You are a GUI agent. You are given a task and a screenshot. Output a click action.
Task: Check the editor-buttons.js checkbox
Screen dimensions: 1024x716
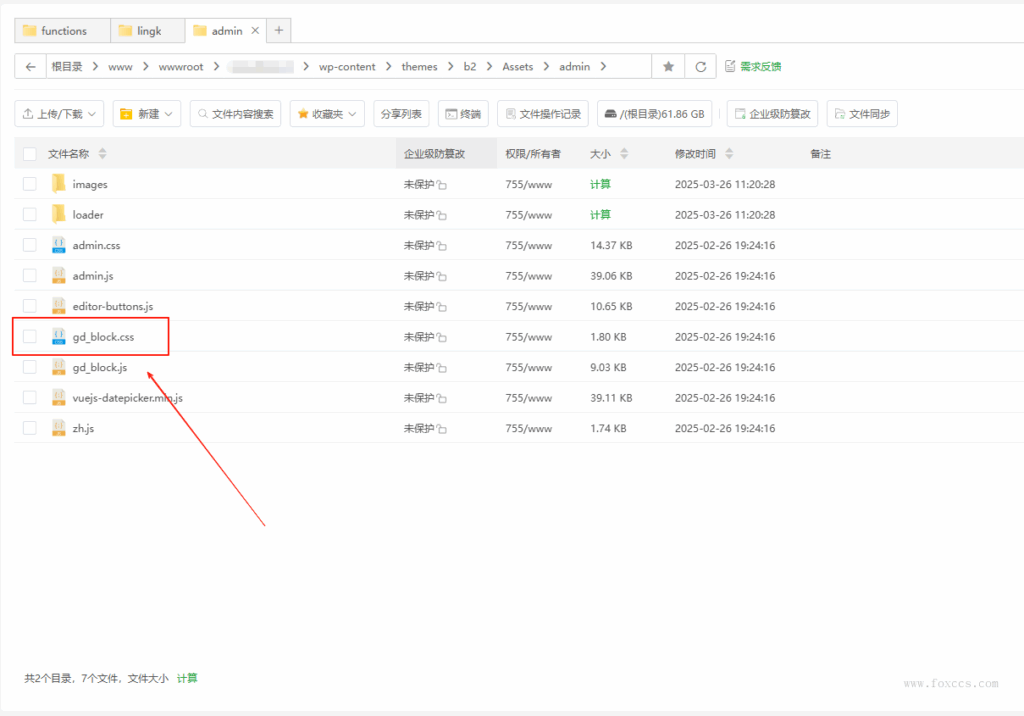[x=29, y=305]
